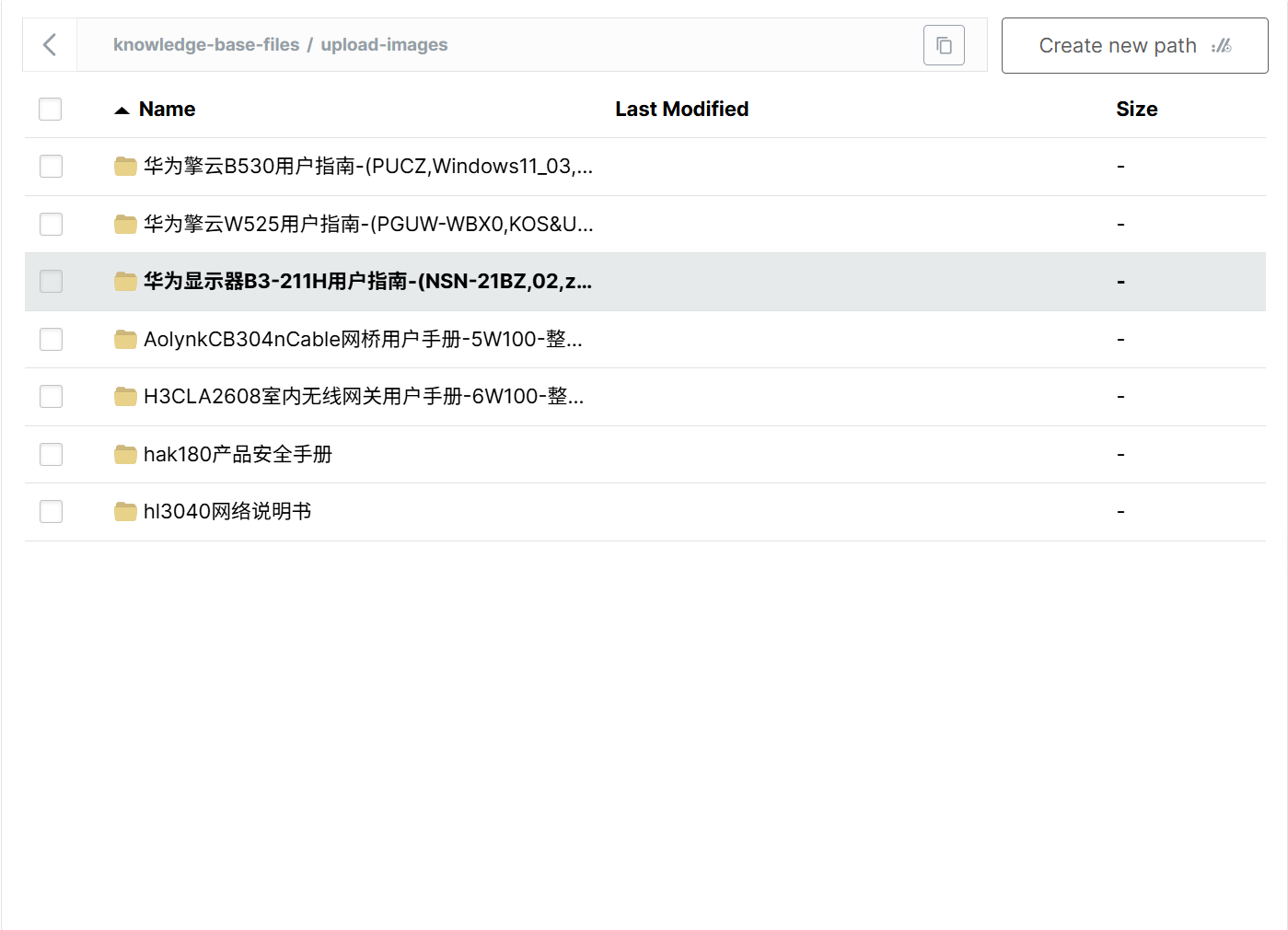Viewport: 1288px width, 930px height.
Task: Copy the current path to clipboard
Action: (x=944, y=45)
